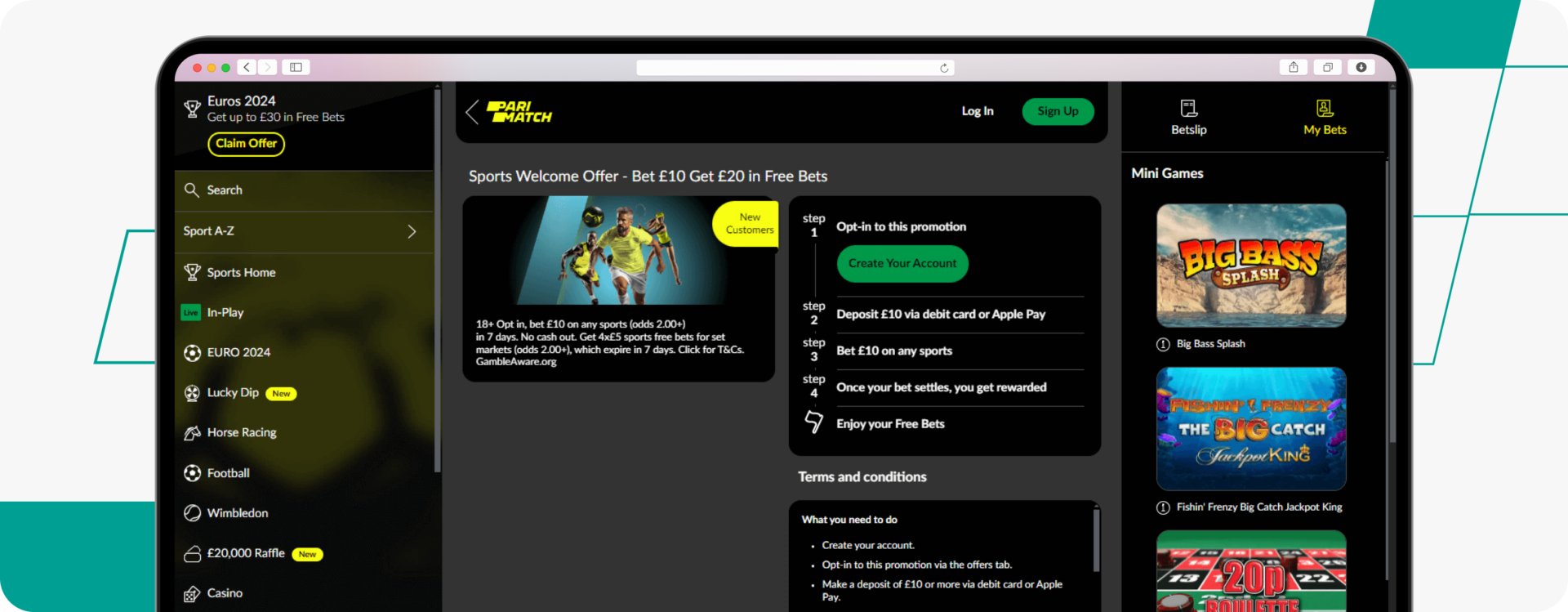Click the green Sign Up button
Viewport: 1568px width, 612px height.
click(1058, 111)
